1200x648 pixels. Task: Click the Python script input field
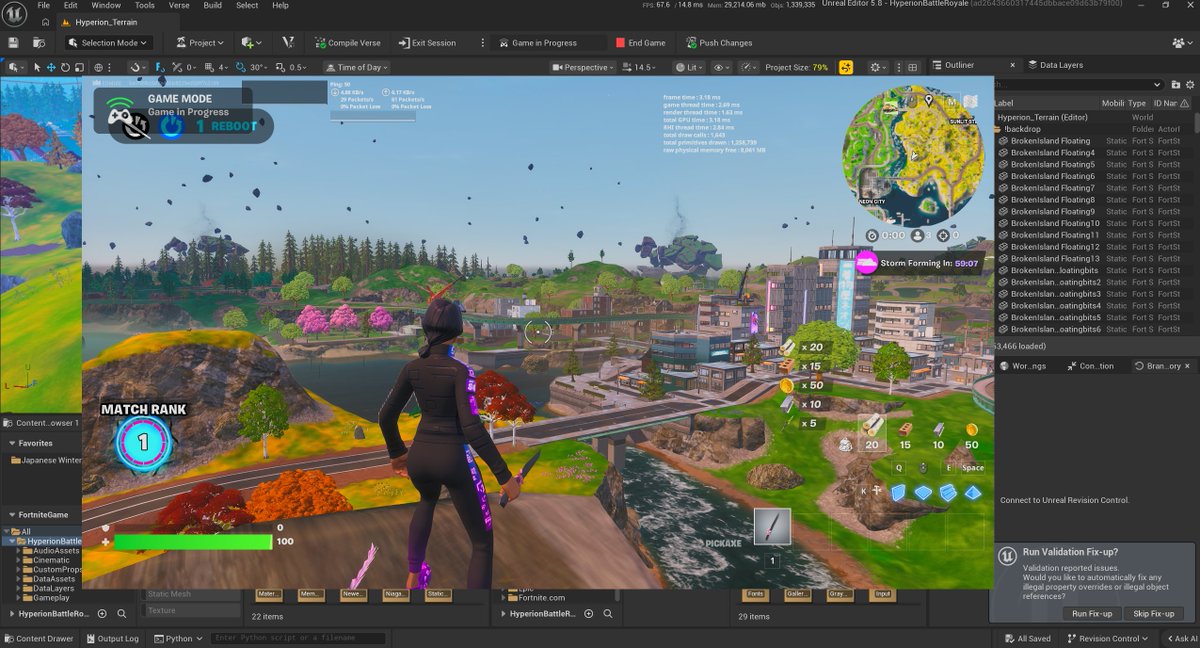(x=298, y=638)
